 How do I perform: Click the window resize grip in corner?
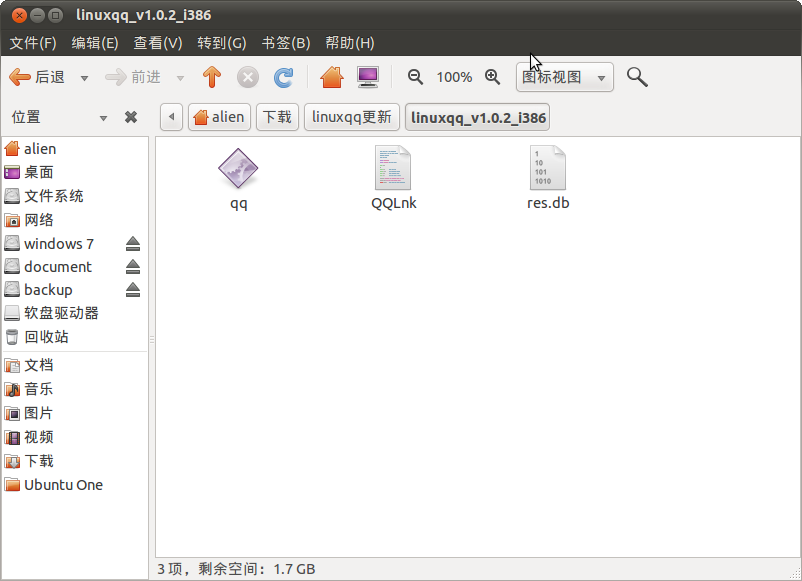coord(794,573)
